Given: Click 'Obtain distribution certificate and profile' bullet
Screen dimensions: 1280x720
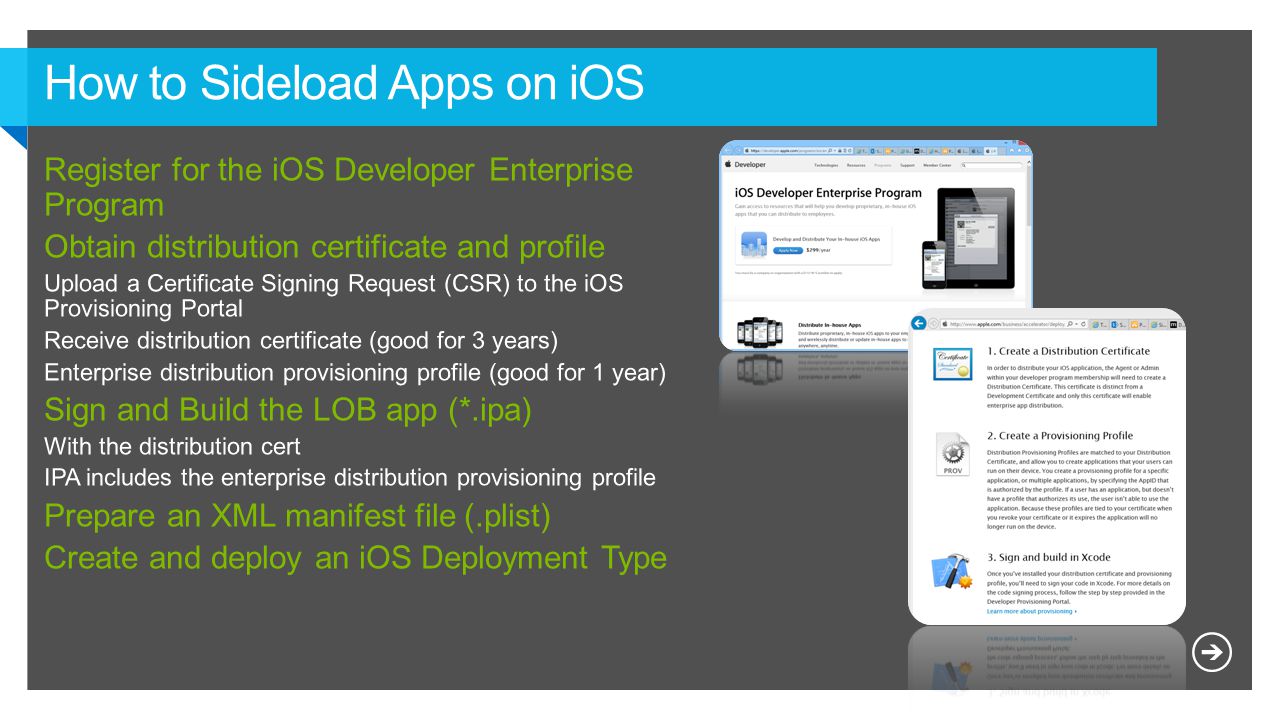Looking at the screenshot, I should (x=325, y=246).
